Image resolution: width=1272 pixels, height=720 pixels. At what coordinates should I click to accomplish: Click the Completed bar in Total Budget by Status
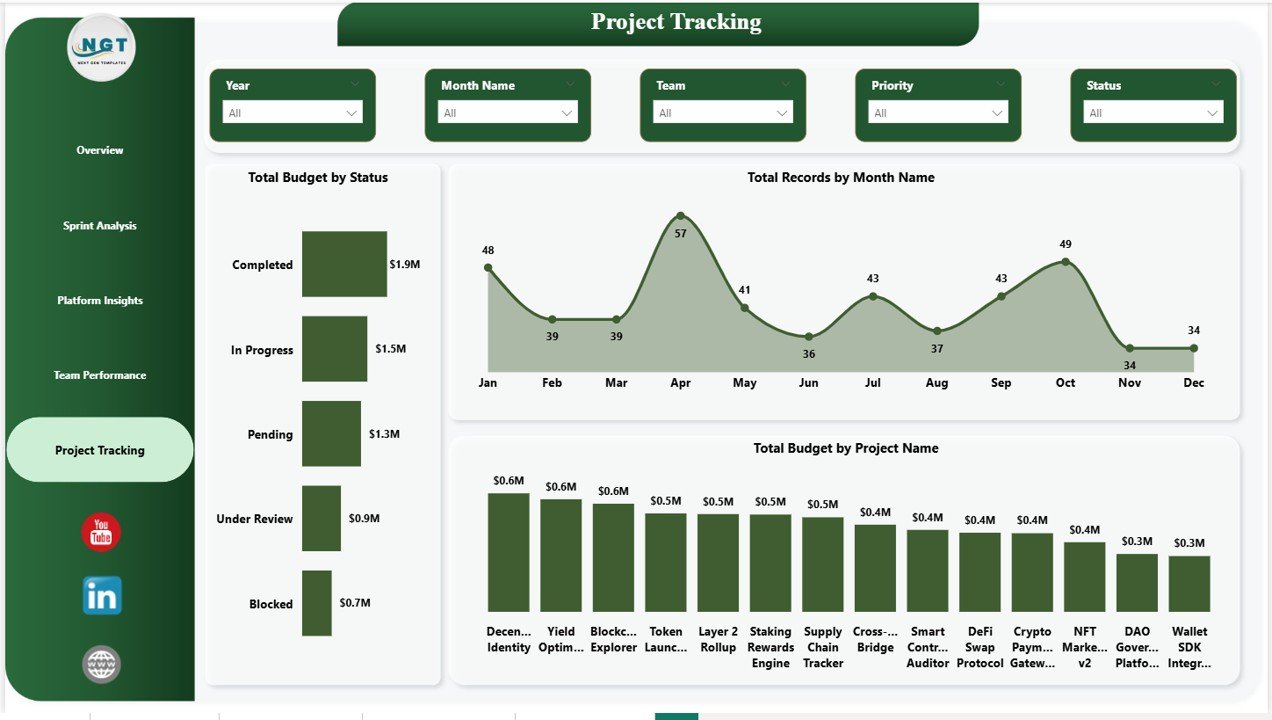point(343,265)
